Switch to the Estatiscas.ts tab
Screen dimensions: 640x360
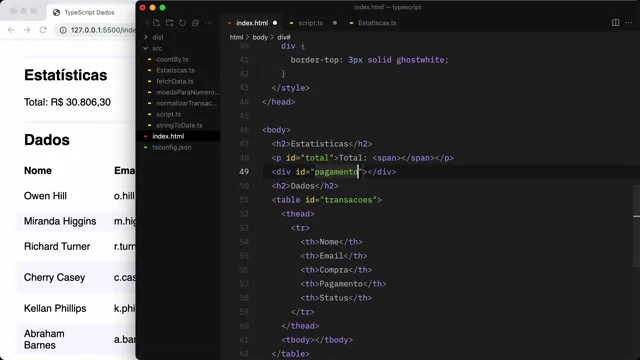[377, 23]
